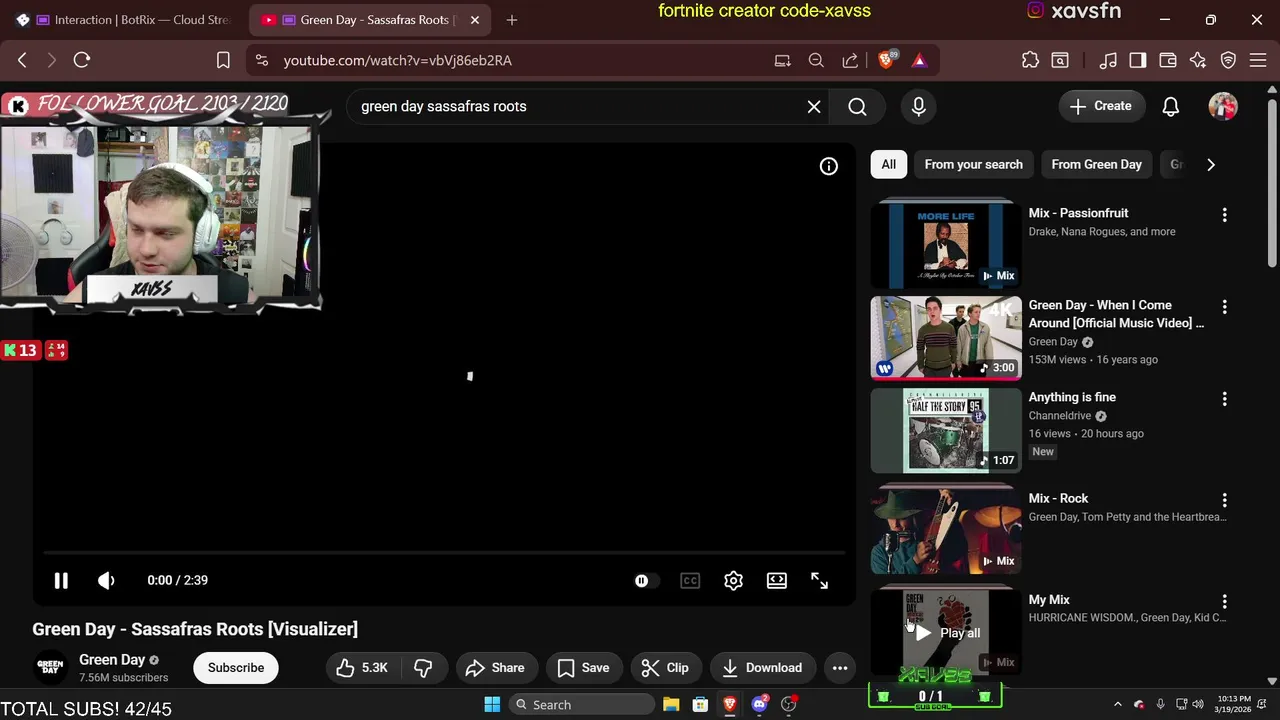The height and width of the screenshot is (720, 1280).
Task: Click the video progress bar
Action: (443, 552)
